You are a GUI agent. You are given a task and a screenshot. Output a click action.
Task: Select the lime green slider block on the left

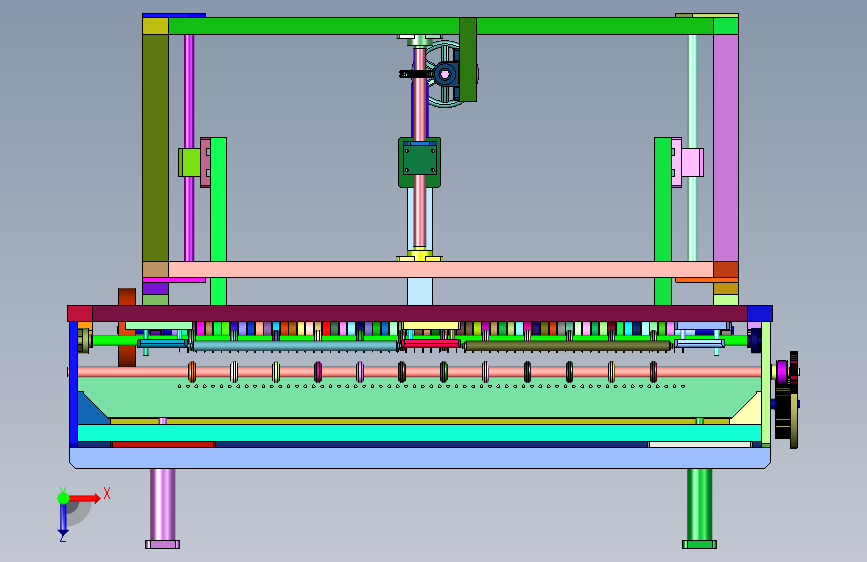pyautogui.click(x=189, y=163)
